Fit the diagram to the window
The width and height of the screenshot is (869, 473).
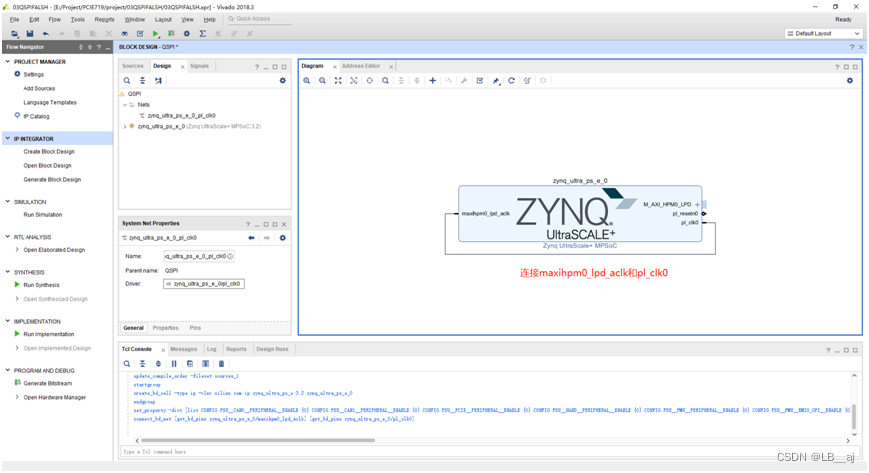click(x=338, y=80)
